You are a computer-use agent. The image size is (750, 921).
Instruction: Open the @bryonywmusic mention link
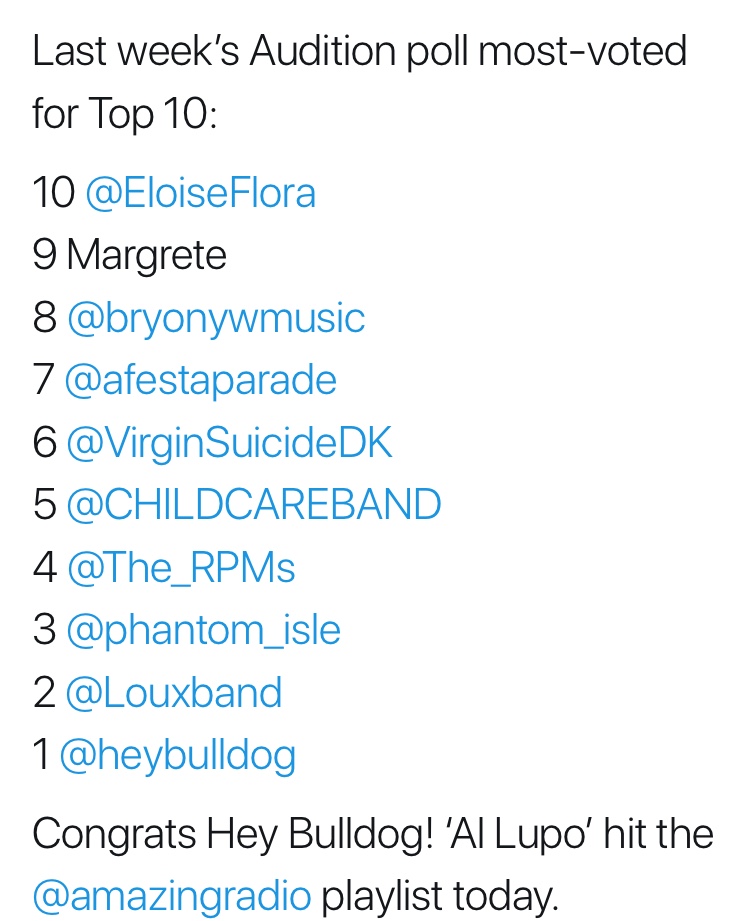tap(215, 318)
